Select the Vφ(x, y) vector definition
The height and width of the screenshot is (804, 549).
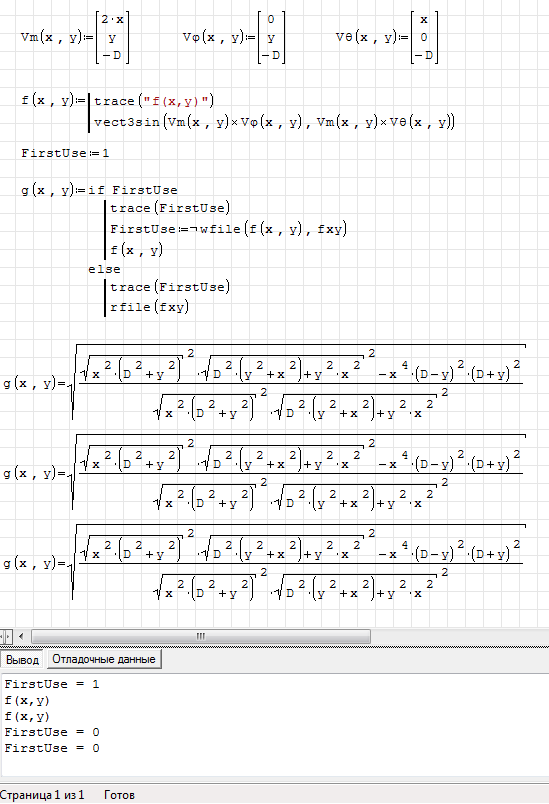coord(234,37)
